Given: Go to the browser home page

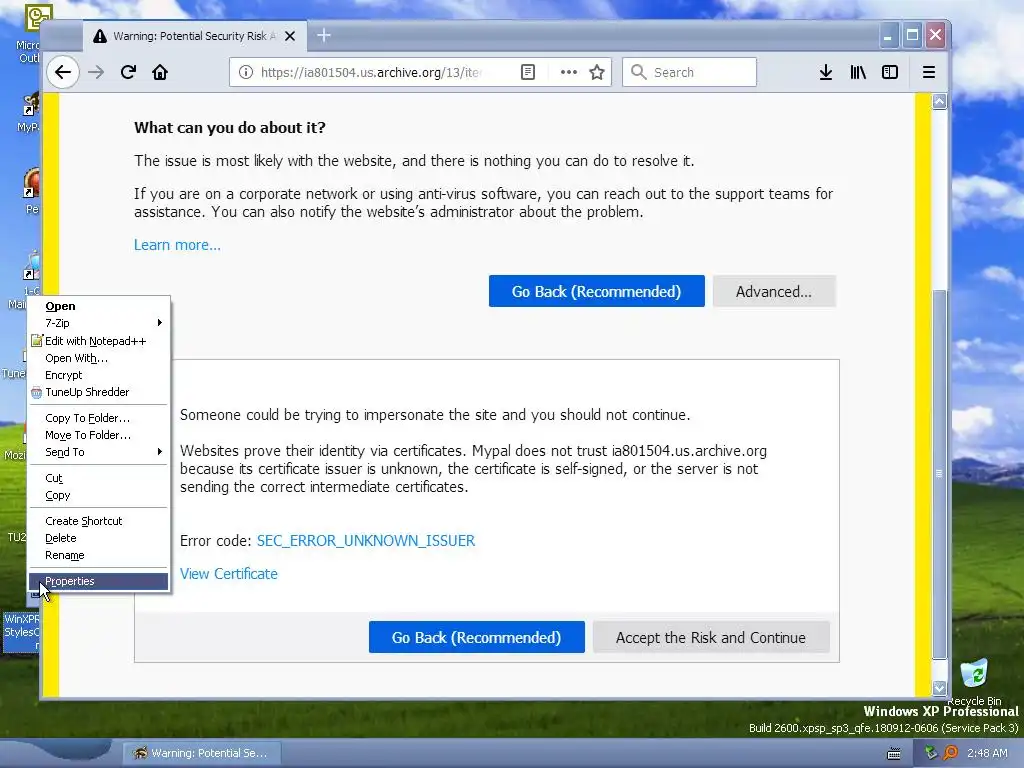Looking at the screenshot, I should coord(160,72).
